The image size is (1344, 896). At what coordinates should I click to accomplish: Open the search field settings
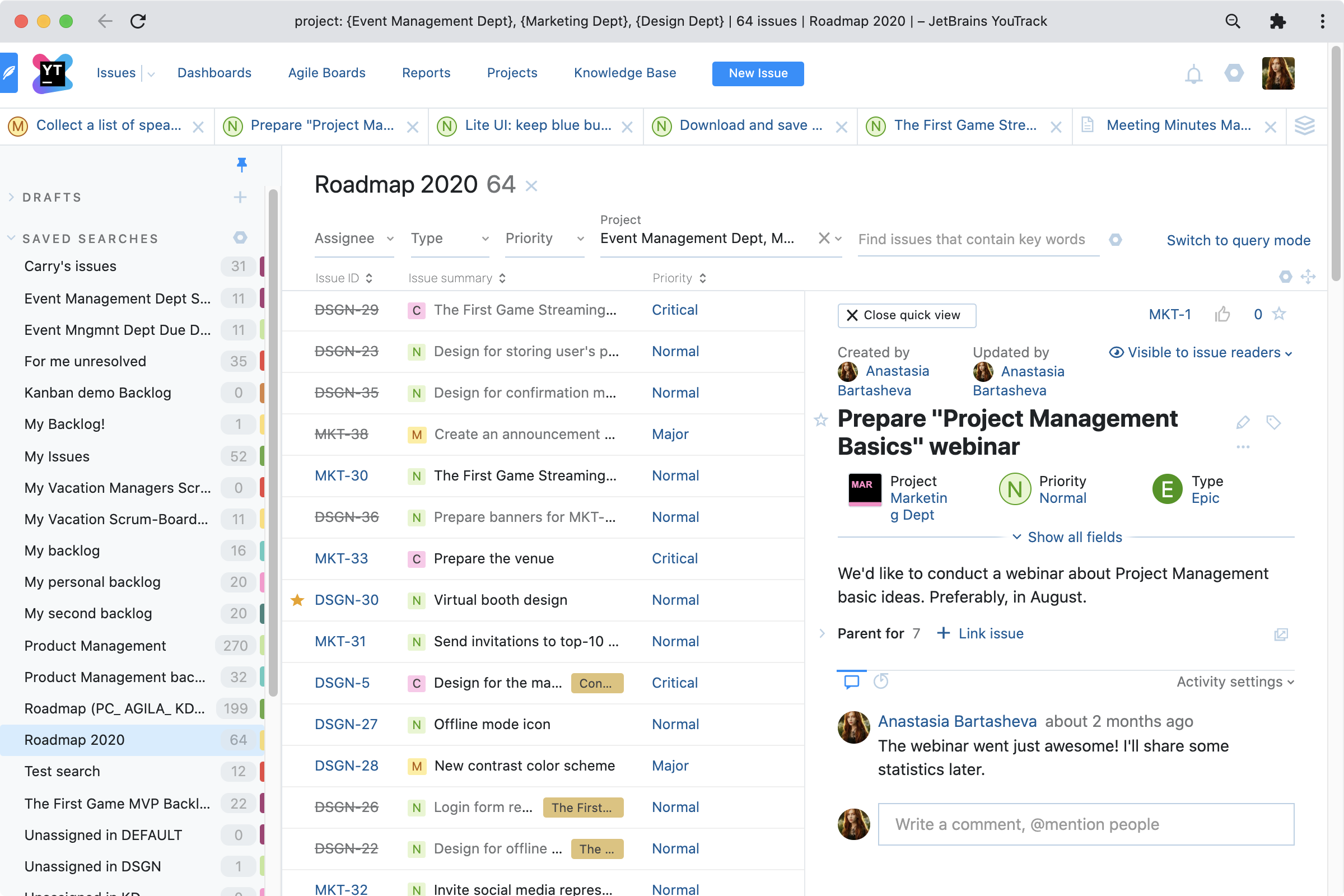click(1115, 240)
